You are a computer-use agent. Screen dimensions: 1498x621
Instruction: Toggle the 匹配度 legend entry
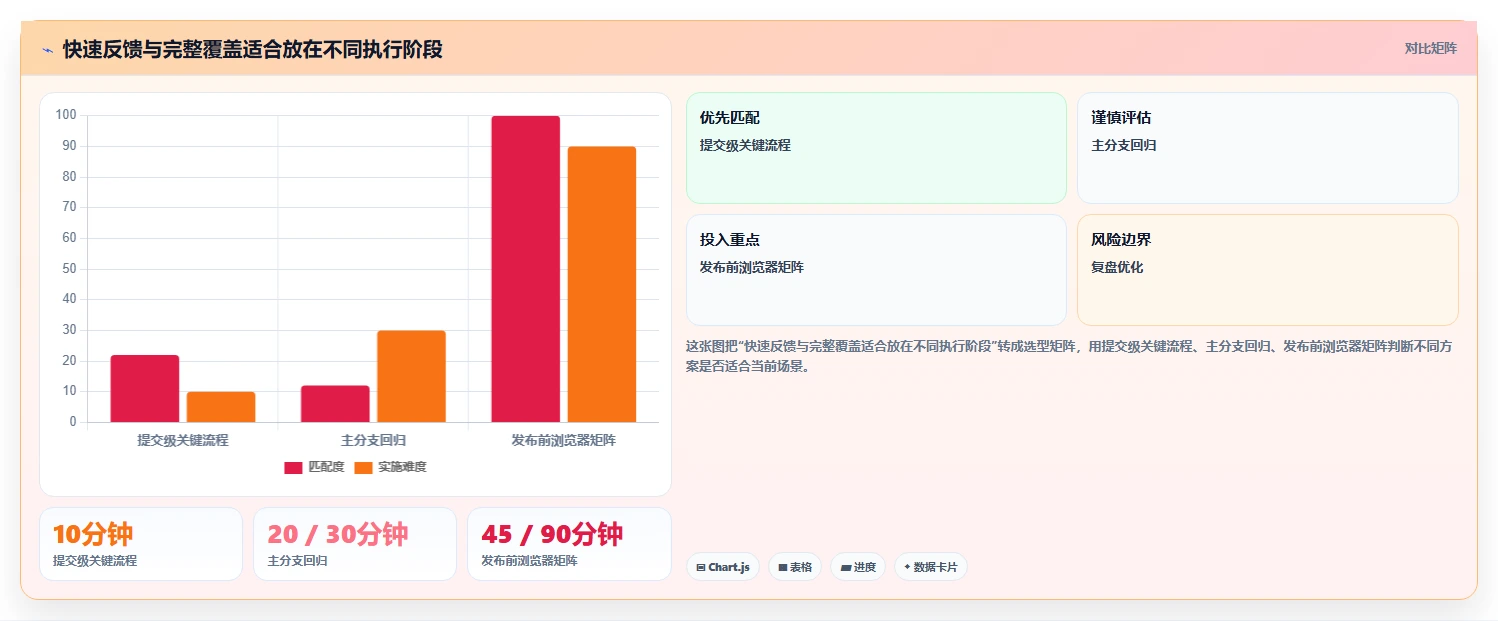coord(314,467)
